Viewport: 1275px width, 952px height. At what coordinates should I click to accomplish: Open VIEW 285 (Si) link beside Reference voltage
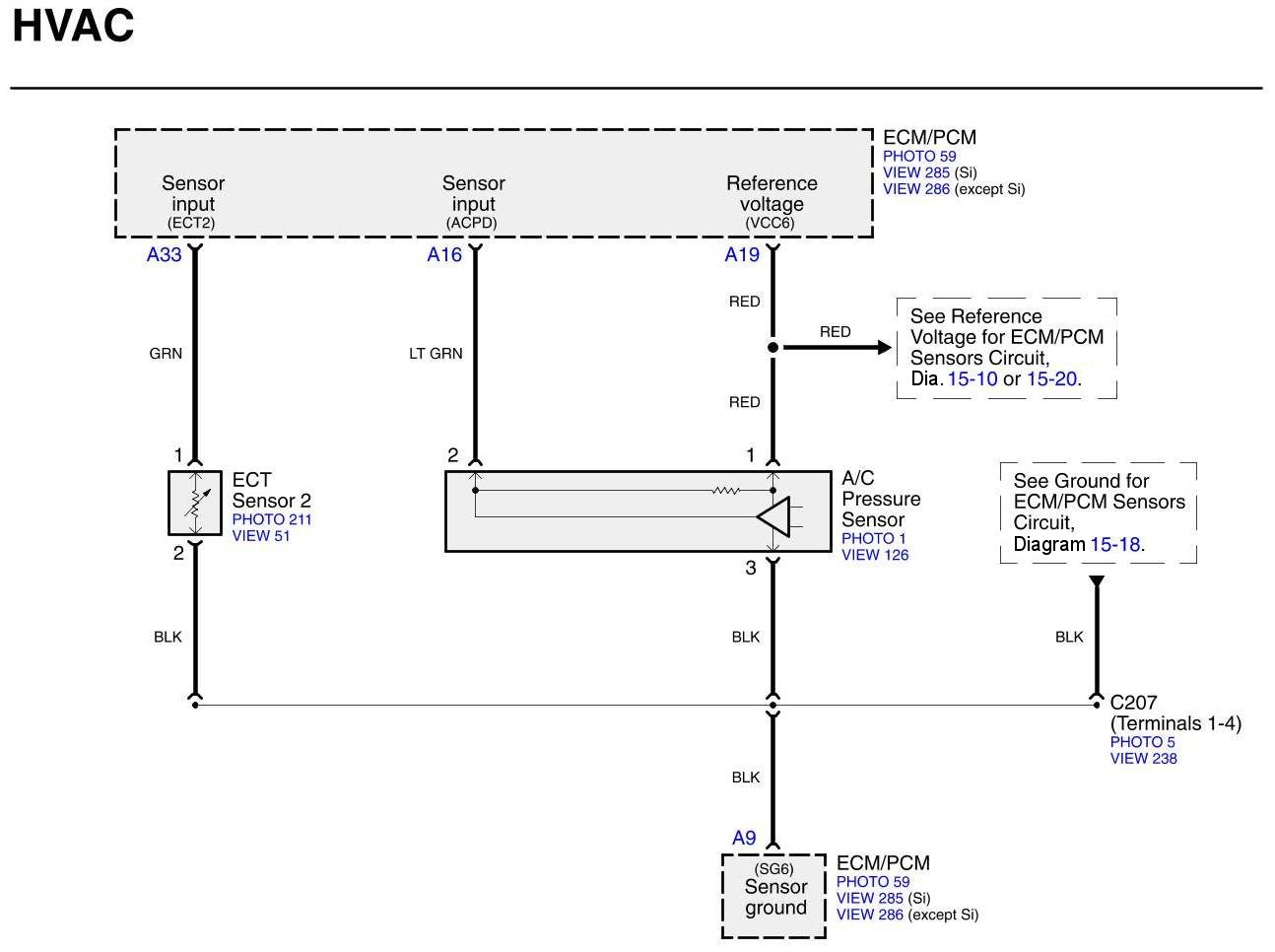click(915, 172)
